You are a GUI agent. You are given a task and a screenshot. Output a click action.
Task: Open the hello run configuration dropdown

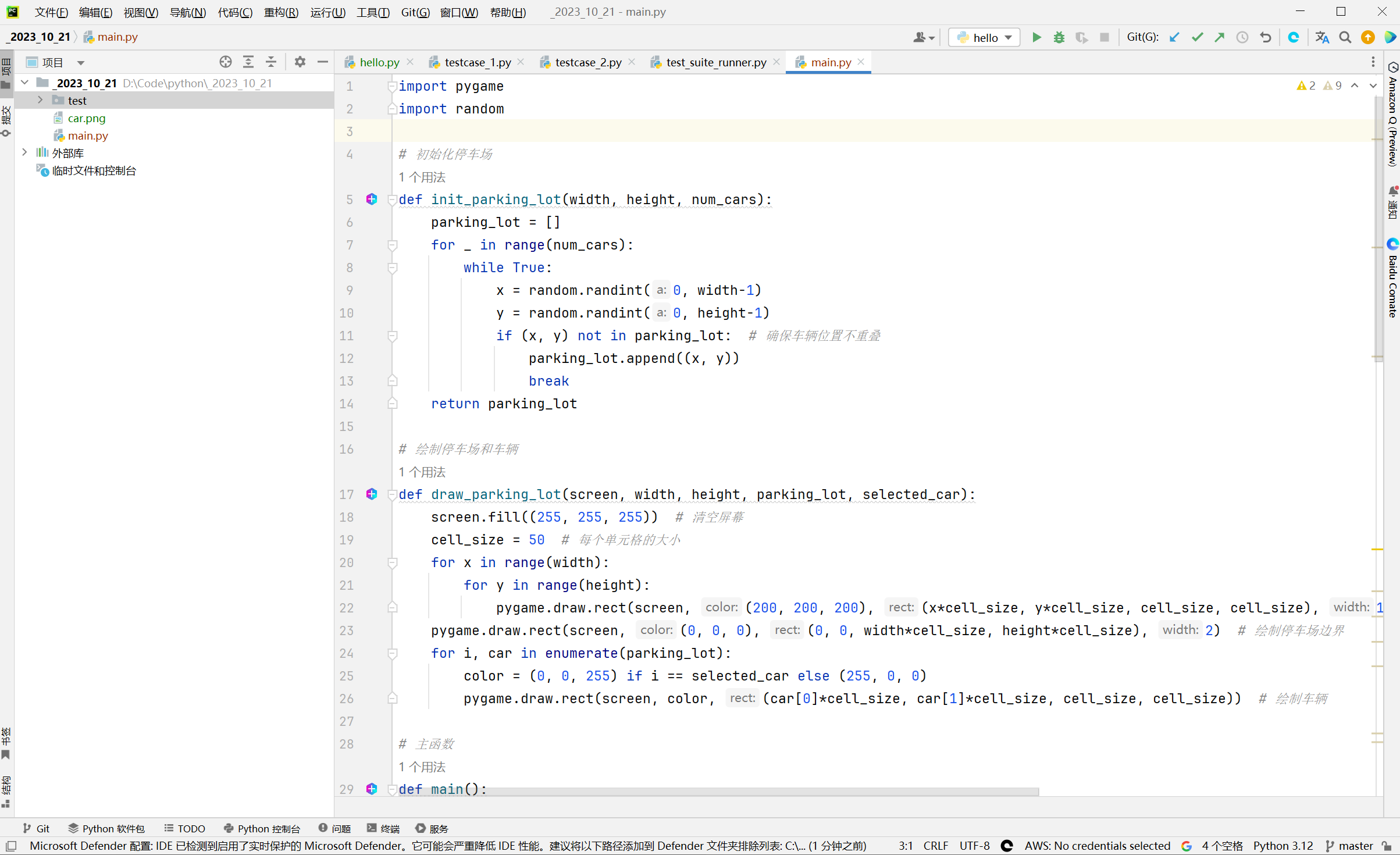tap(985, 37)
